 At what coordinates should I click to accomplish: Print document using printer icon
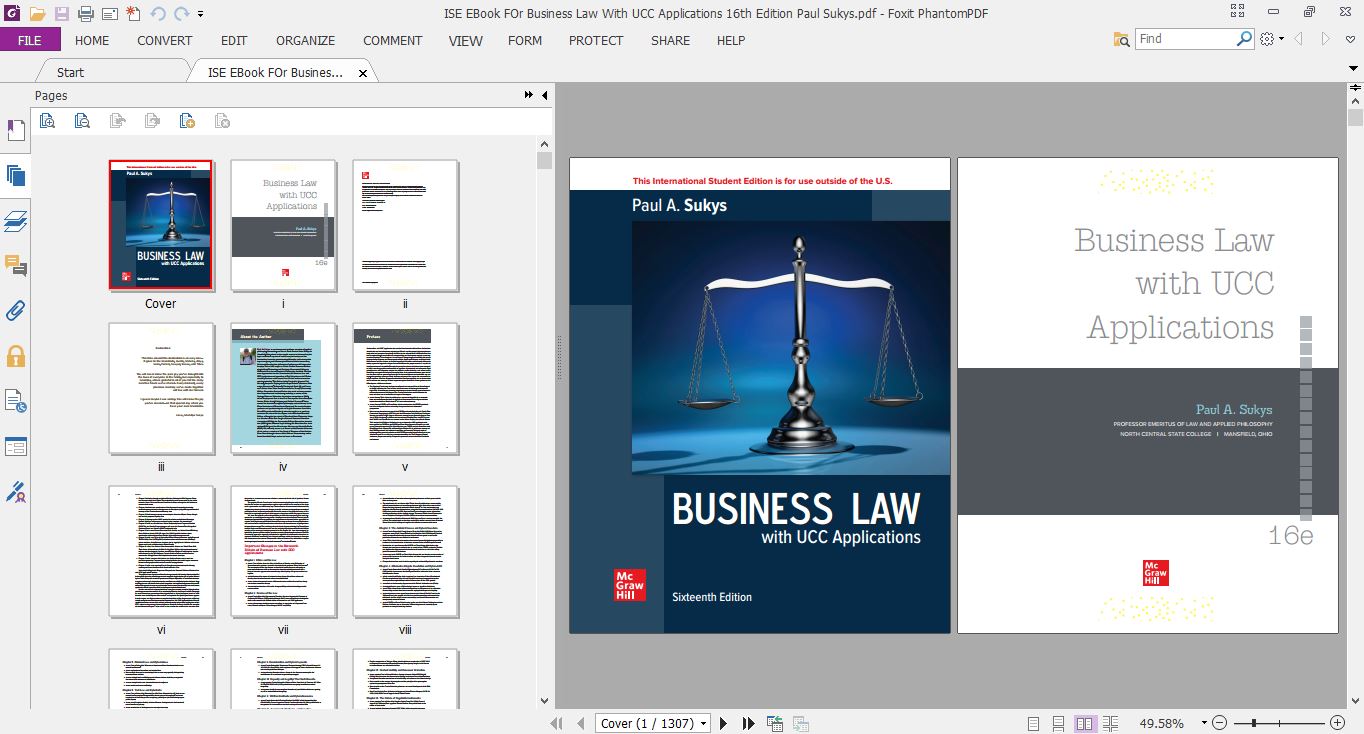(86, 13)
